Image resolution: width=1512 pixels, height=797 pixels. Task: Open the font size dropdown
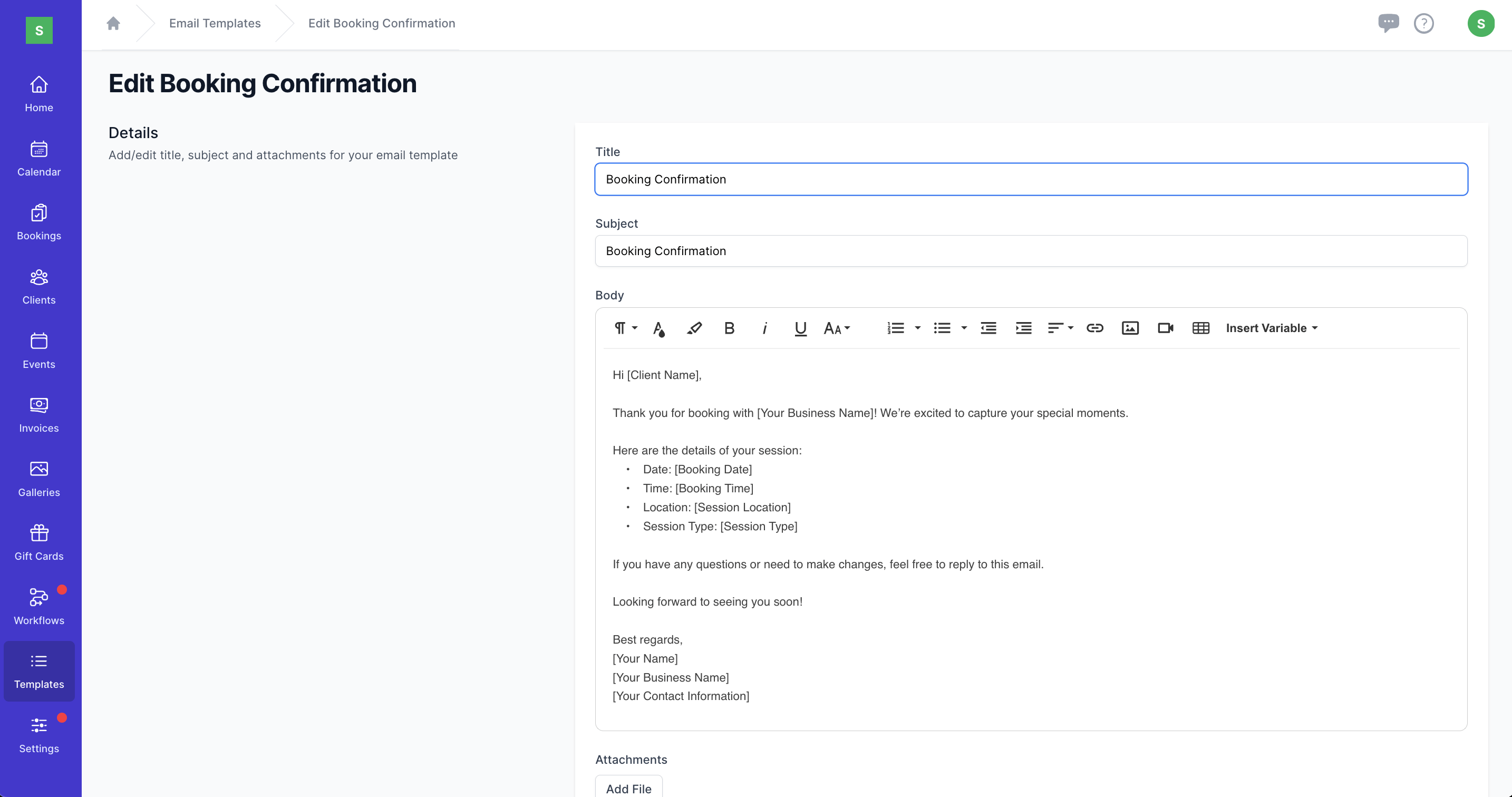click(x=837, y=328)
